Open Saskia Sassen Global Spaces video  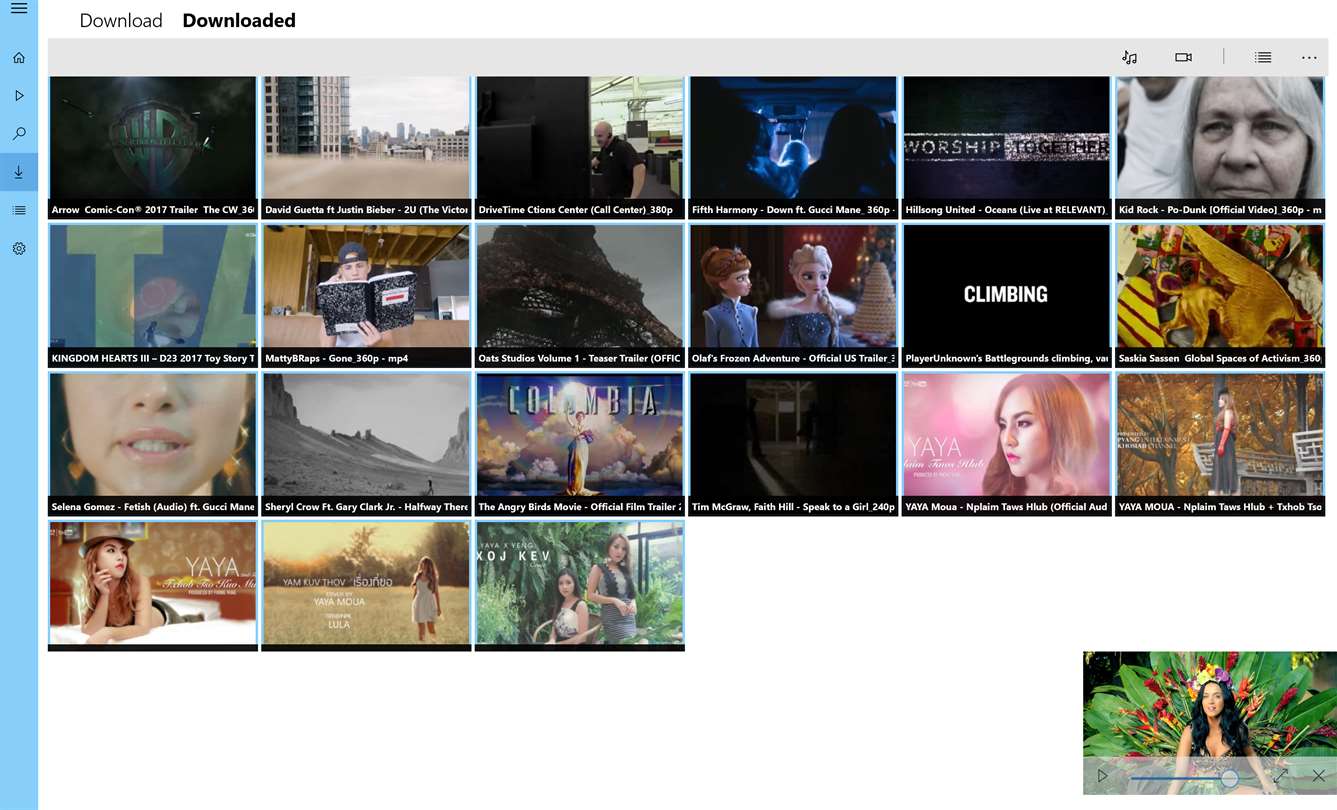(x=1220, y=296)
